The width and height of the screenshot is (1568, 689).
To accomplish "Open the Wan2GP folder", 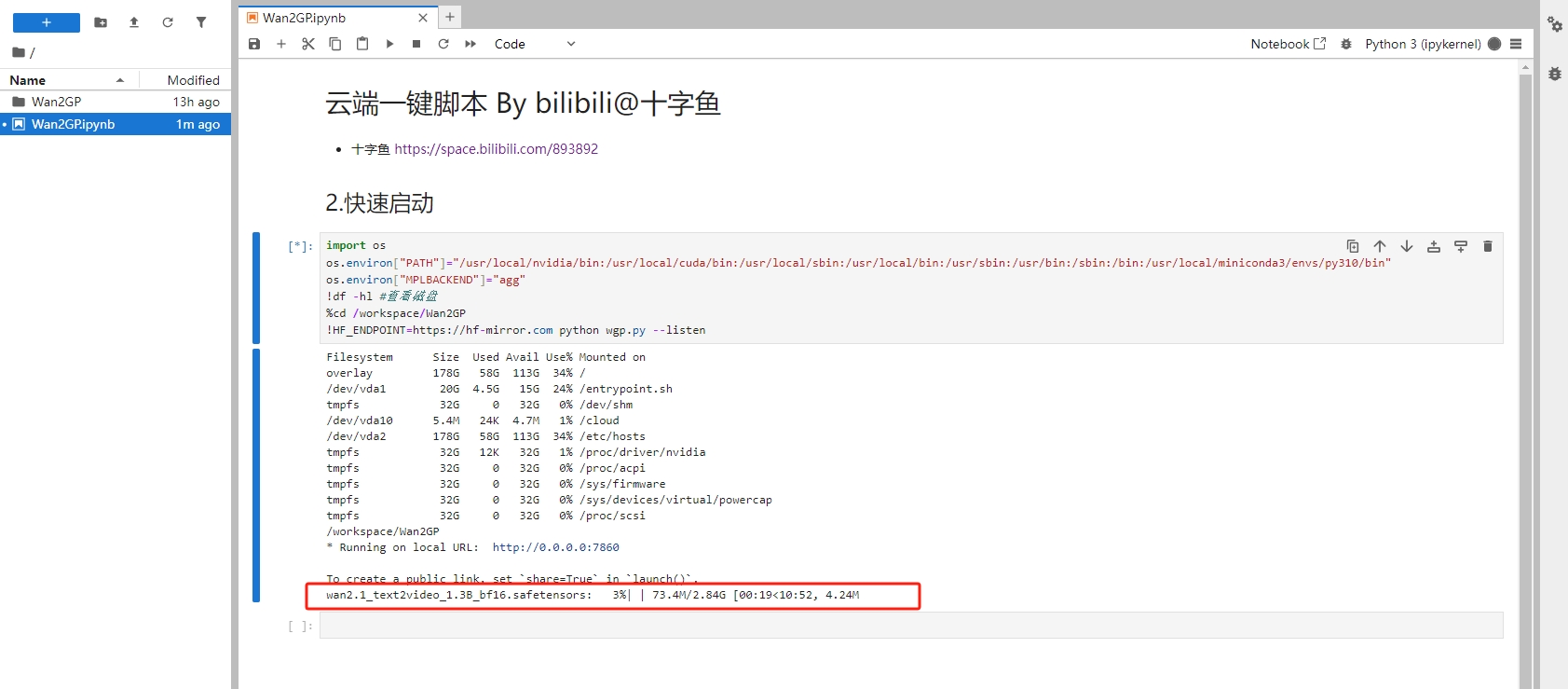I will pyautogui.click(x=56, y=102).
